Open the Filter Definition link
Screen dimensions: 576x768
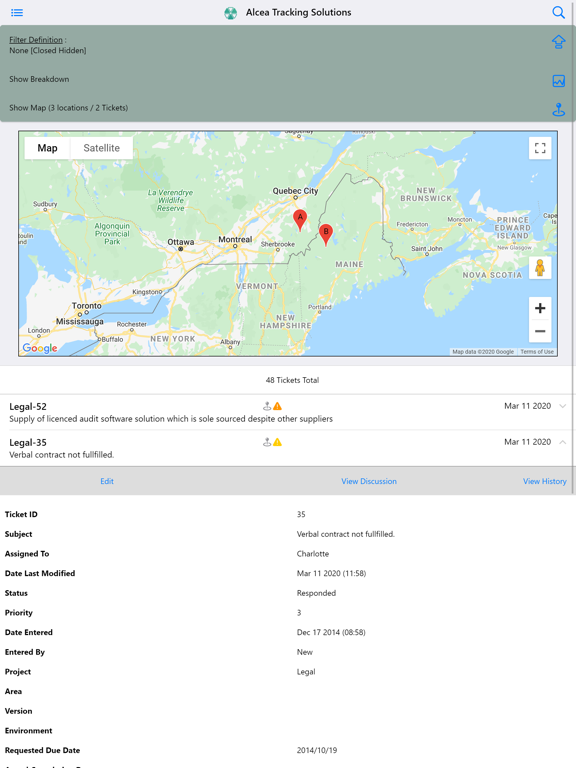pos(36,40)
